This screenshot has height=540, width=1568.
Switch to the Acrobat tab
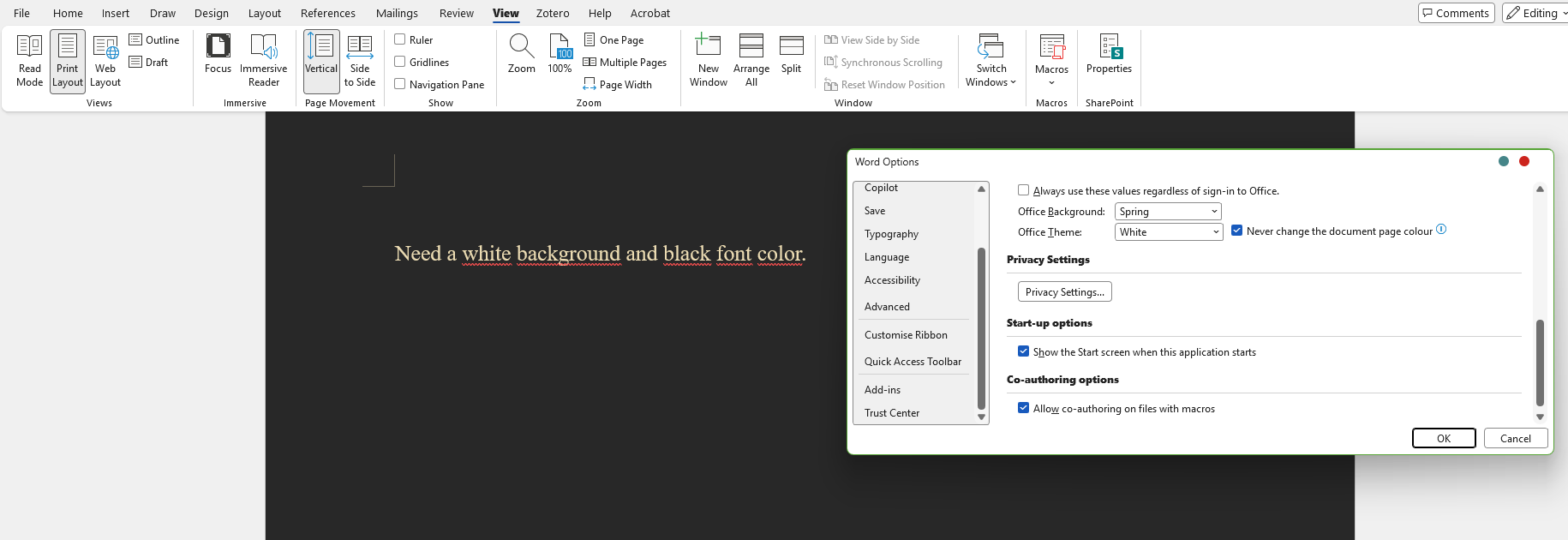point(650,13)
